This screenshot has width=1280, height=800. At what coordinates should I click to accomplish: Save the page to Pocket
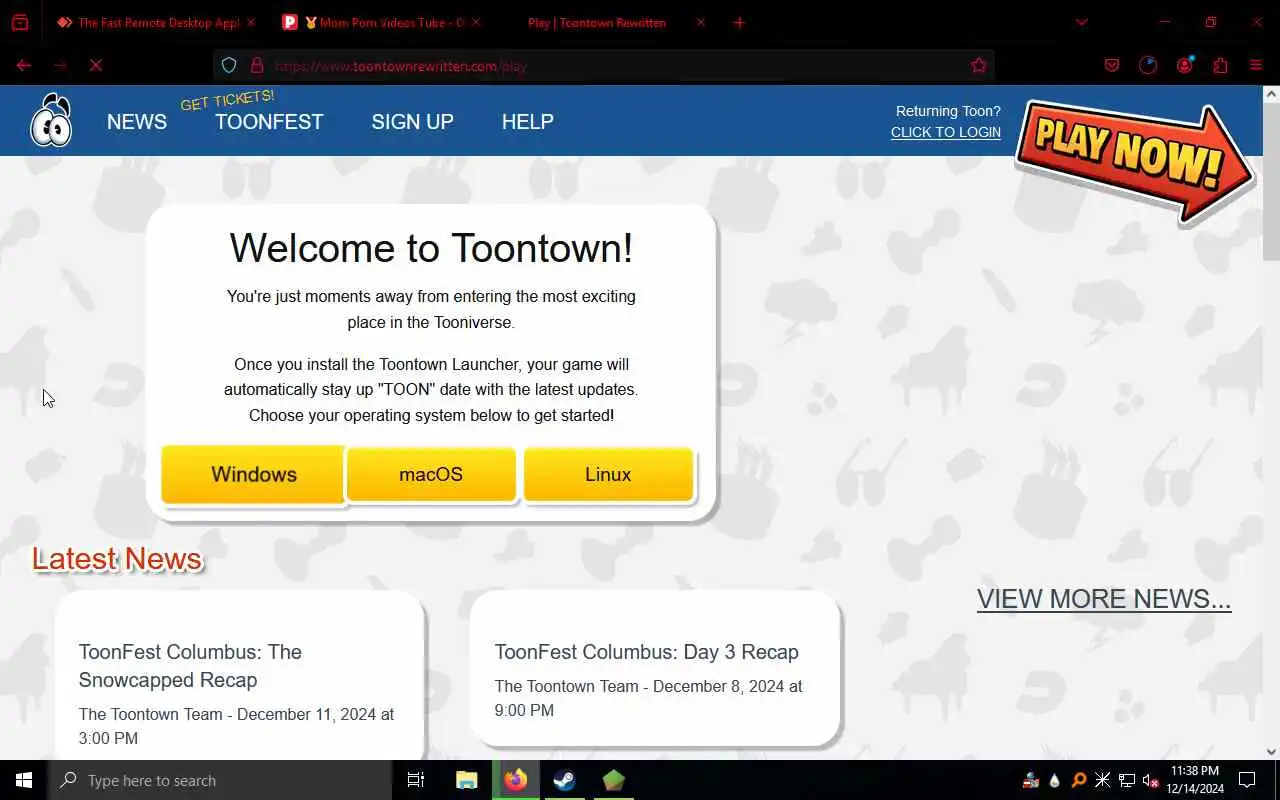pyautogui.click(x=1112, y=65)
